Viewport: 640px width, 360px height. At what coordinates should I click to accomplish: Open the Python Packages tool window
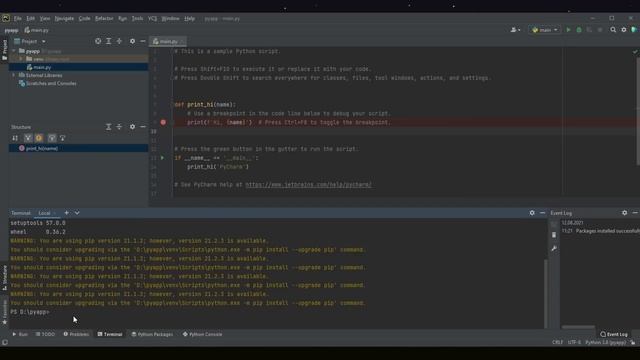pyautogui.click(x=152, y=334)
